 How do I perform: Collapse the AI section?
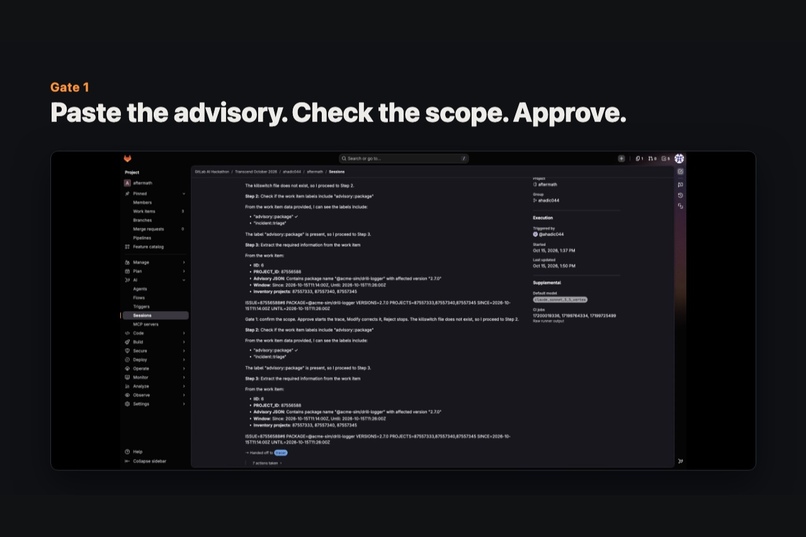pyautogui.click(x=155, y=280)
